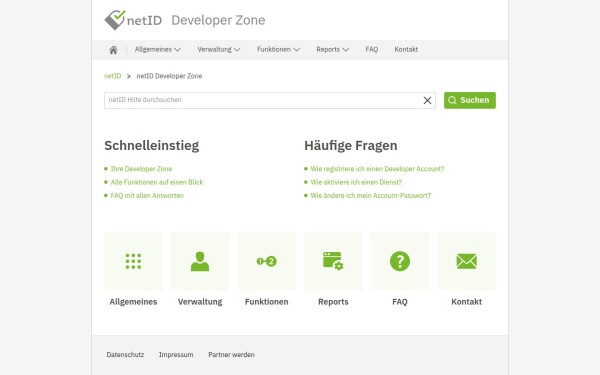Expand the Verwaltung dropdown menu
600x375 pixels.
coord(218,49)
